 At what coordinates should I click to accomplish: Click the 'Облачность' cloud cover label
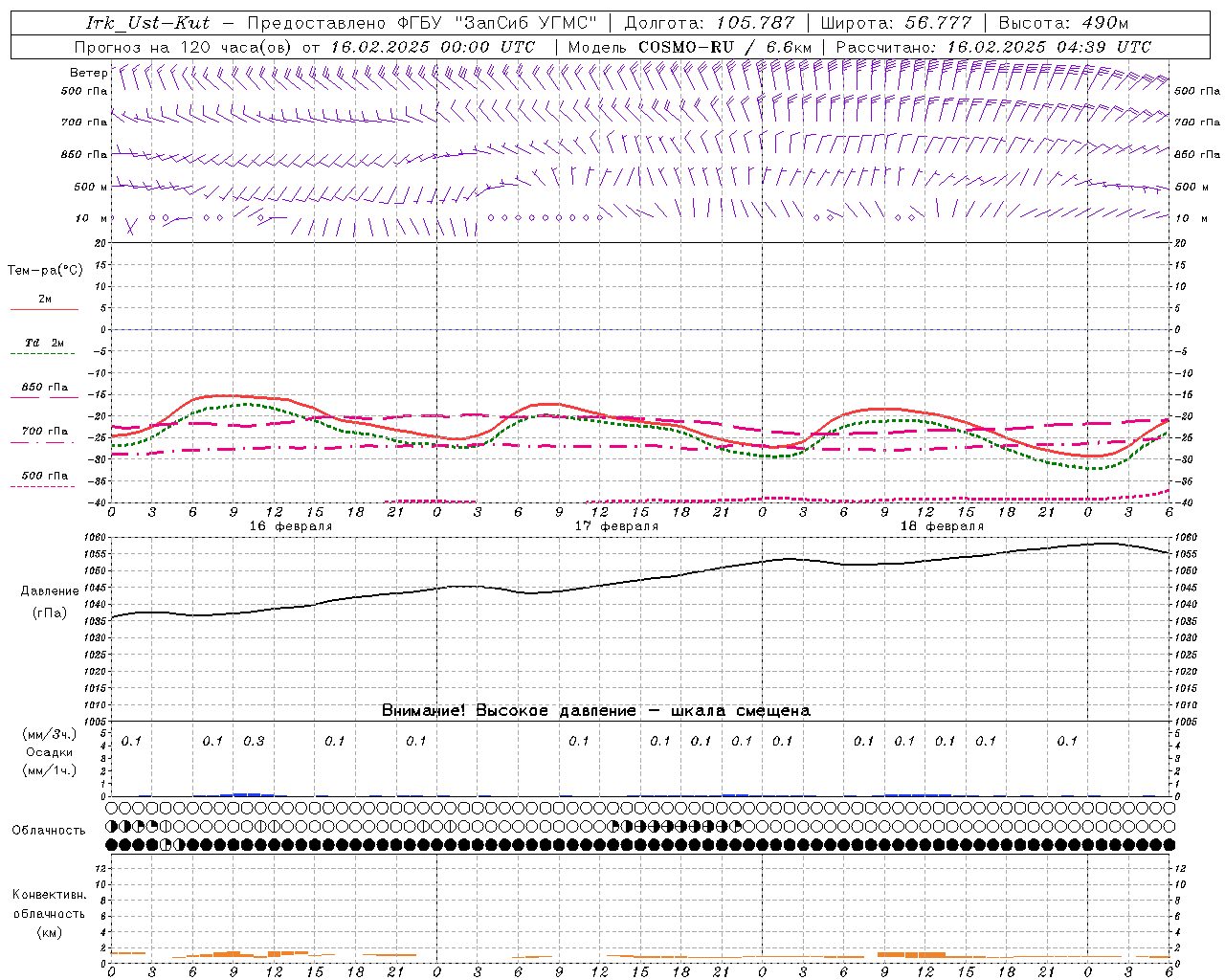click(49, 831)
